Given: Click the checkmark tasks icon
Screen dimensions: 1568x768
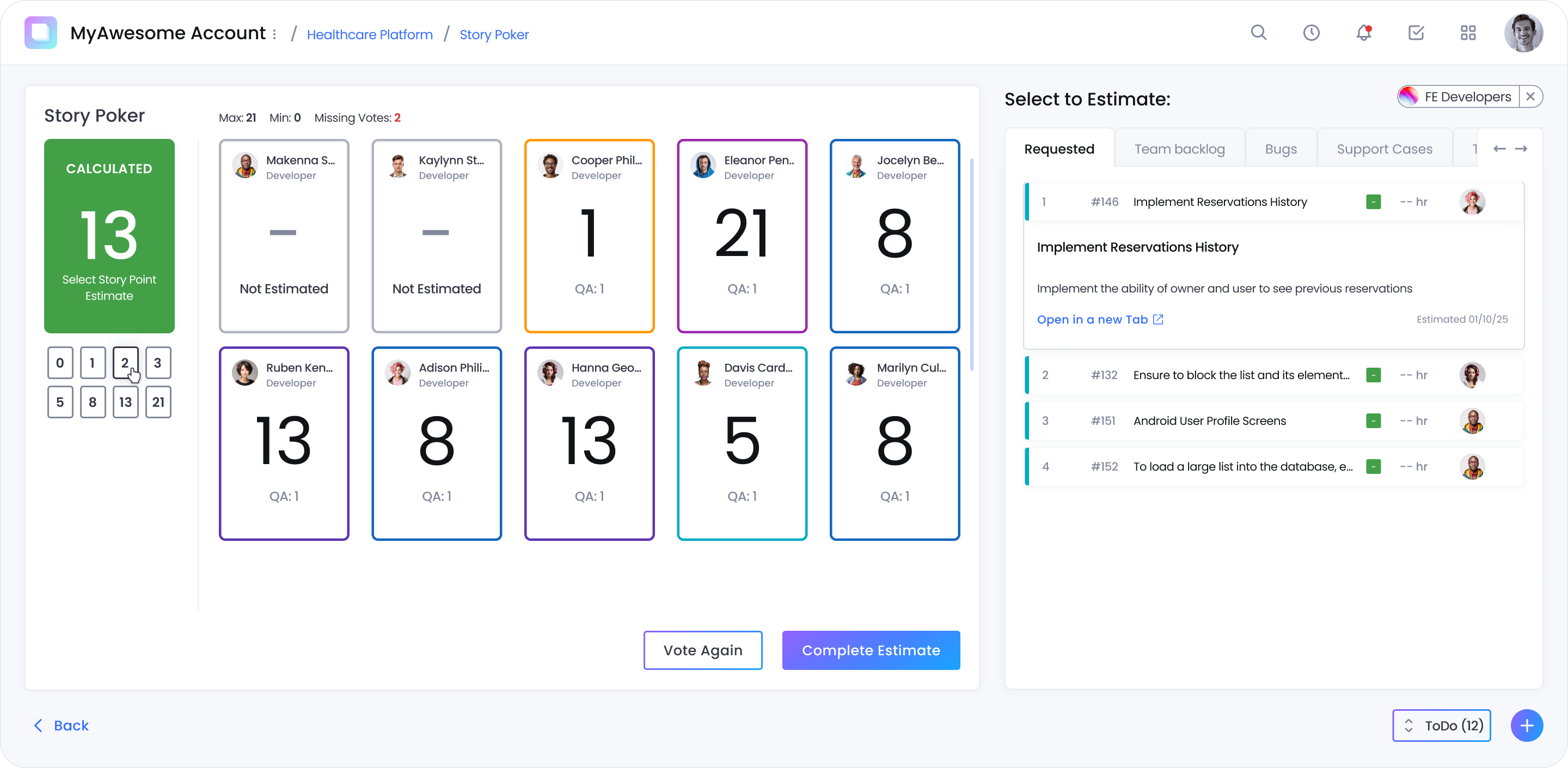Looking at the screenshot, I should click(1416, 33).
